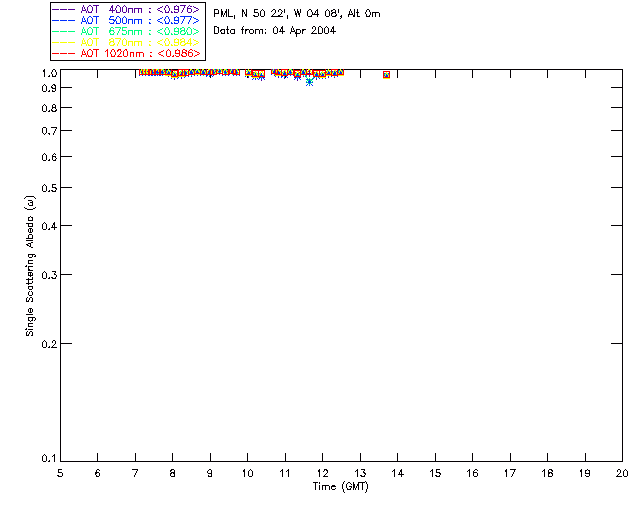Click the AOT 870nm legend entry
640x512 pixels.
126,42
